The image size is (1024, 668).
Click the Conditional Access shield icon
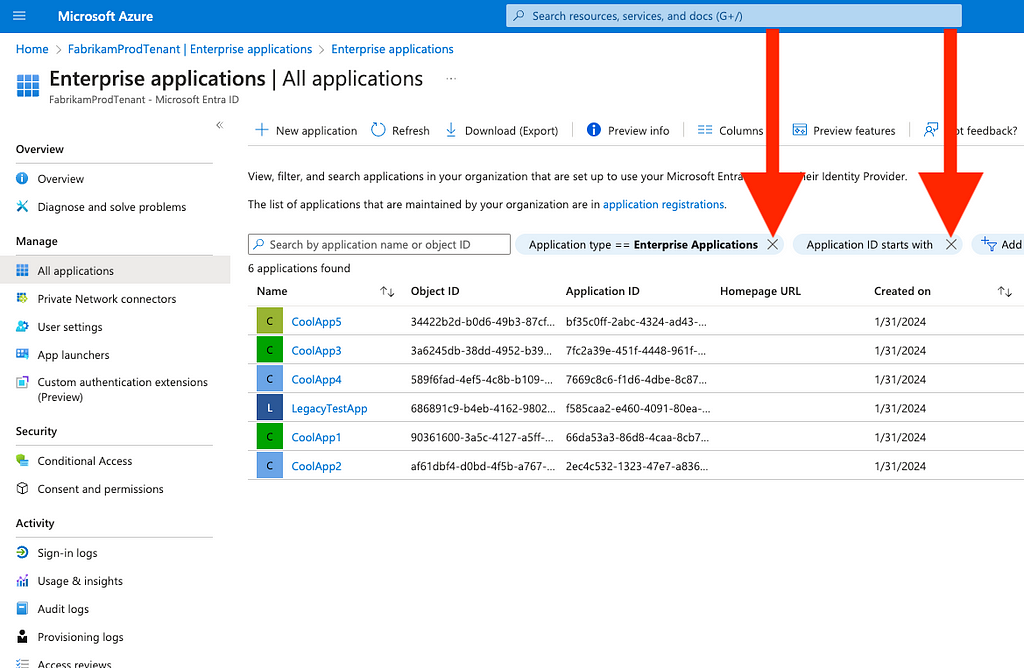22,460
